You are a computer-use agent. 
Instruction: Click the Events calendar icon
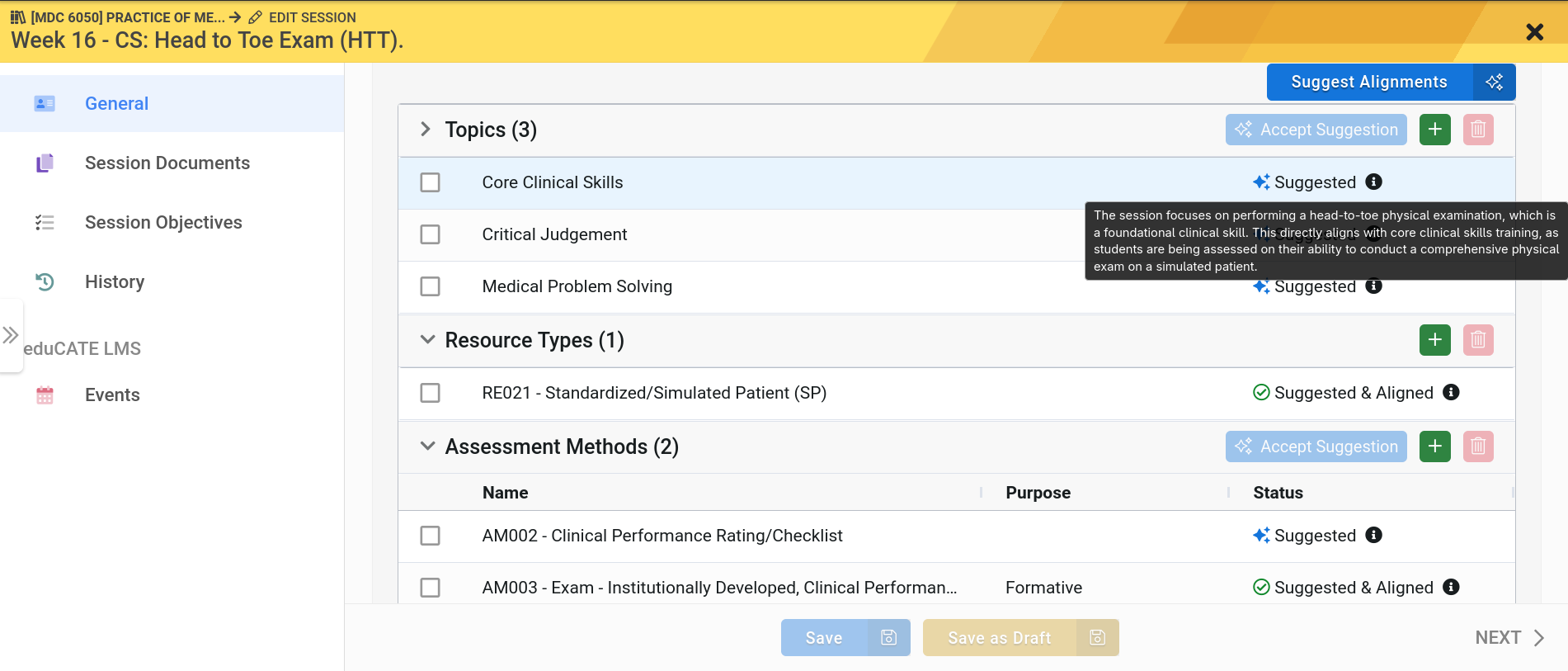click(x=45, y=395)
